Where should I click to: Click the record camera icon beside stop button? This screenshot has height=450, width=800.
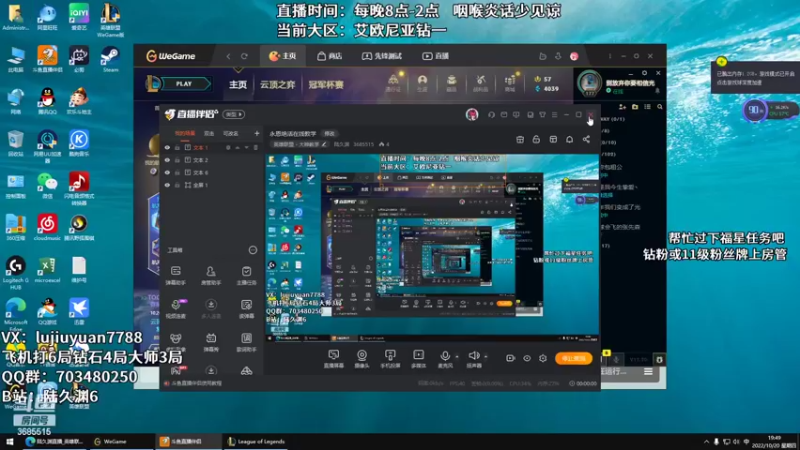point(510,358)
